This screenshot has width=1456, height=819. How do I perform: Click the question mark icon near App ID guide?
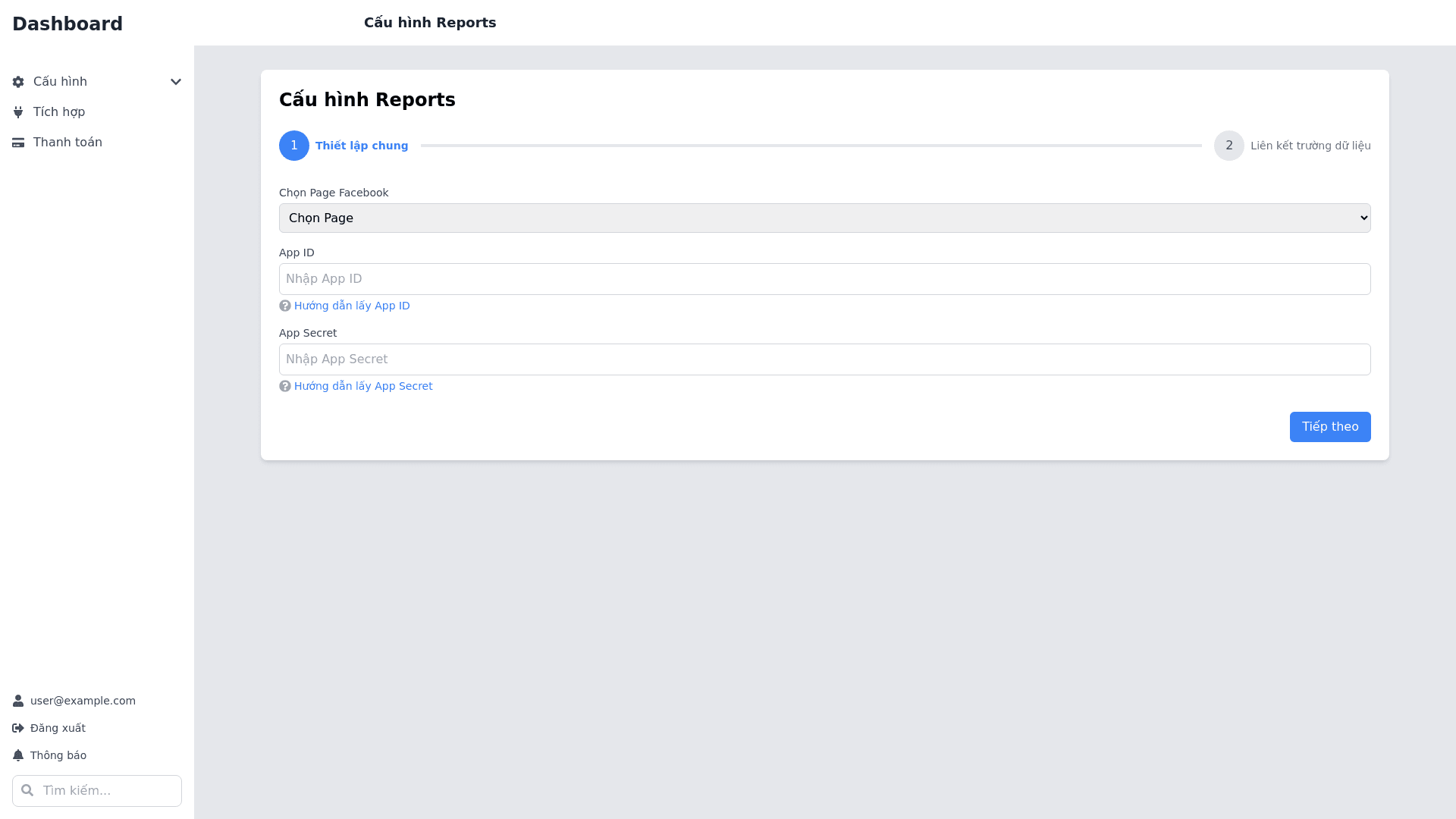[x=285, y=306]
